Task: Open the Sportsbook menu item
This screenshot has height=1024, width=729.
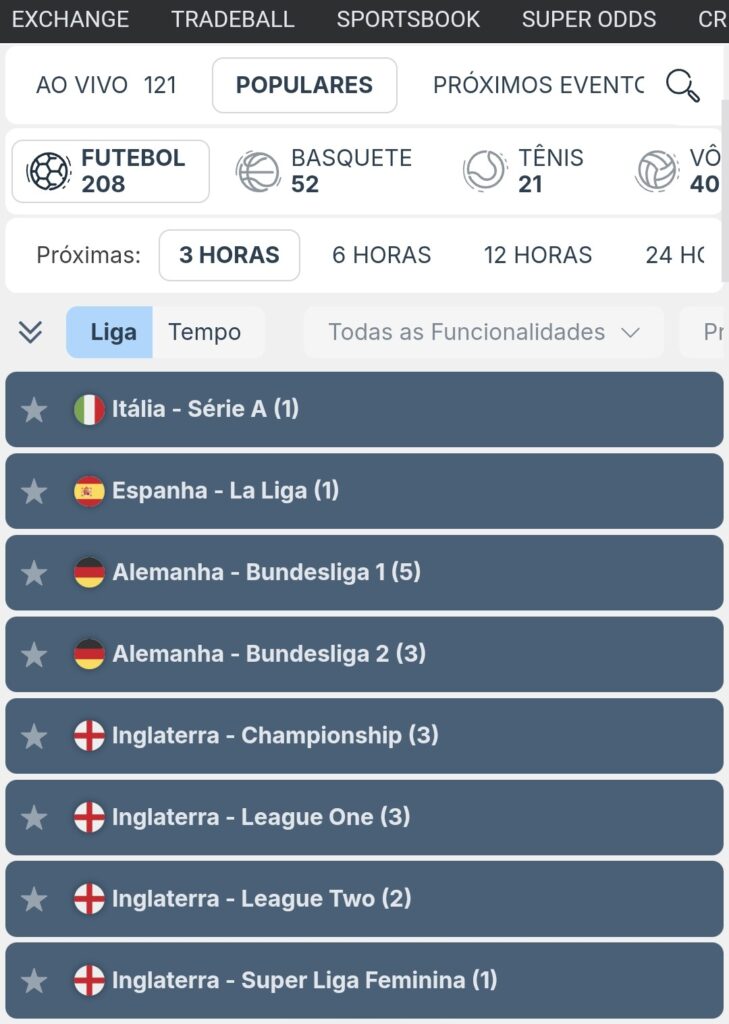Action: point(408,20)
